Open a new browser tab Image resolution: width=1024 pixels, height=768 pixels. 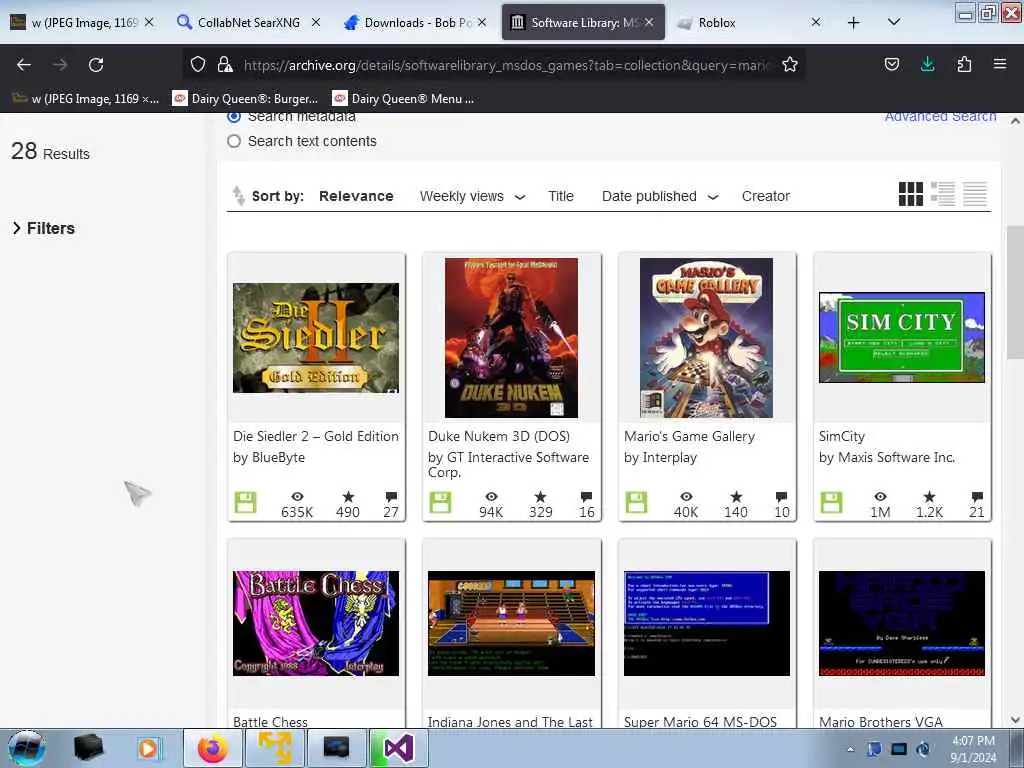click(854, 23)
